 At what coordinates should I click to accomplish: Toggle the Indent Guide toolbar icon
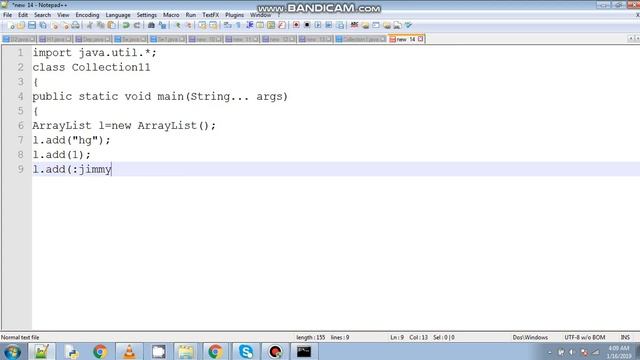click(x=249, y=25)
